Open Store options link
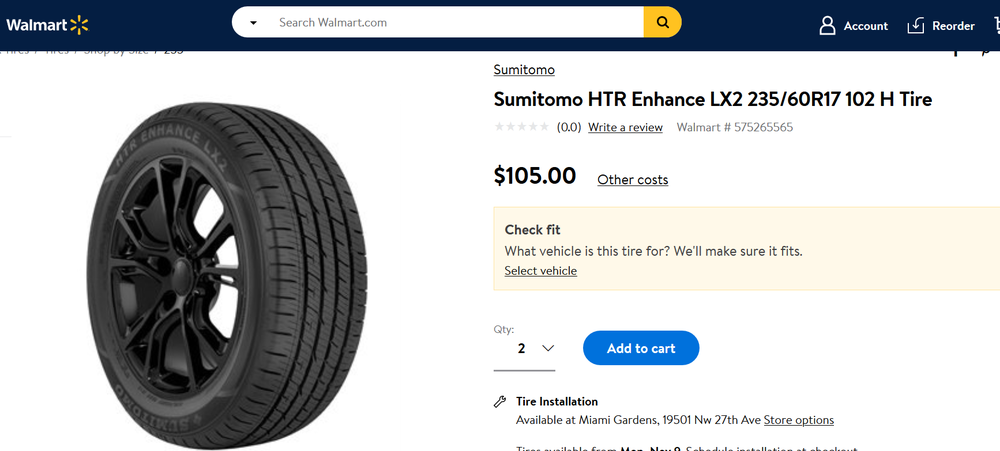This screenshot has width=1000, height=451. click(x=798, y=420)
